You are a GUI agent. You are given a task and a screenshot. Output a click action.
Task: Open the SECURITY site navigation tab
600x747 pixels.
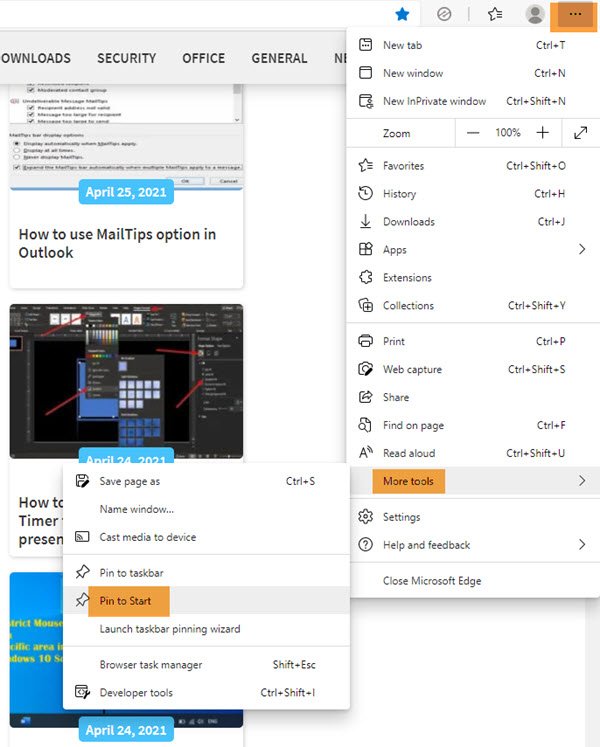(x=127, y=58)
